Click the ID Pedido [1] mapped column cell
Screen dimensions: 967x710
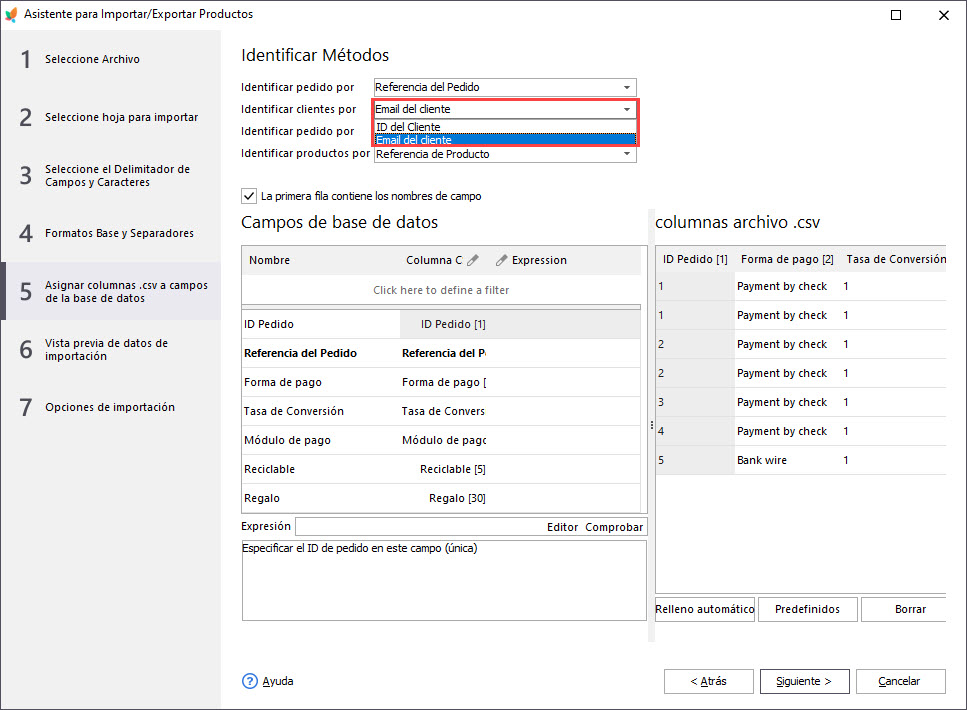click(443, 324)
